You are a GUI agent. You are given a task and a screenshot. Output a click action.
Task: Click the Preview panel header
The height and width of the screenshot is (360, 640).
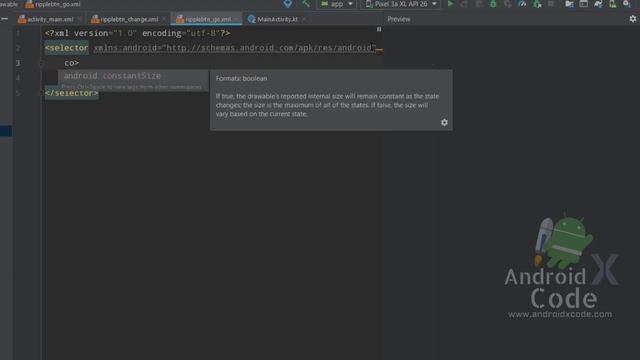coord(399,19)
